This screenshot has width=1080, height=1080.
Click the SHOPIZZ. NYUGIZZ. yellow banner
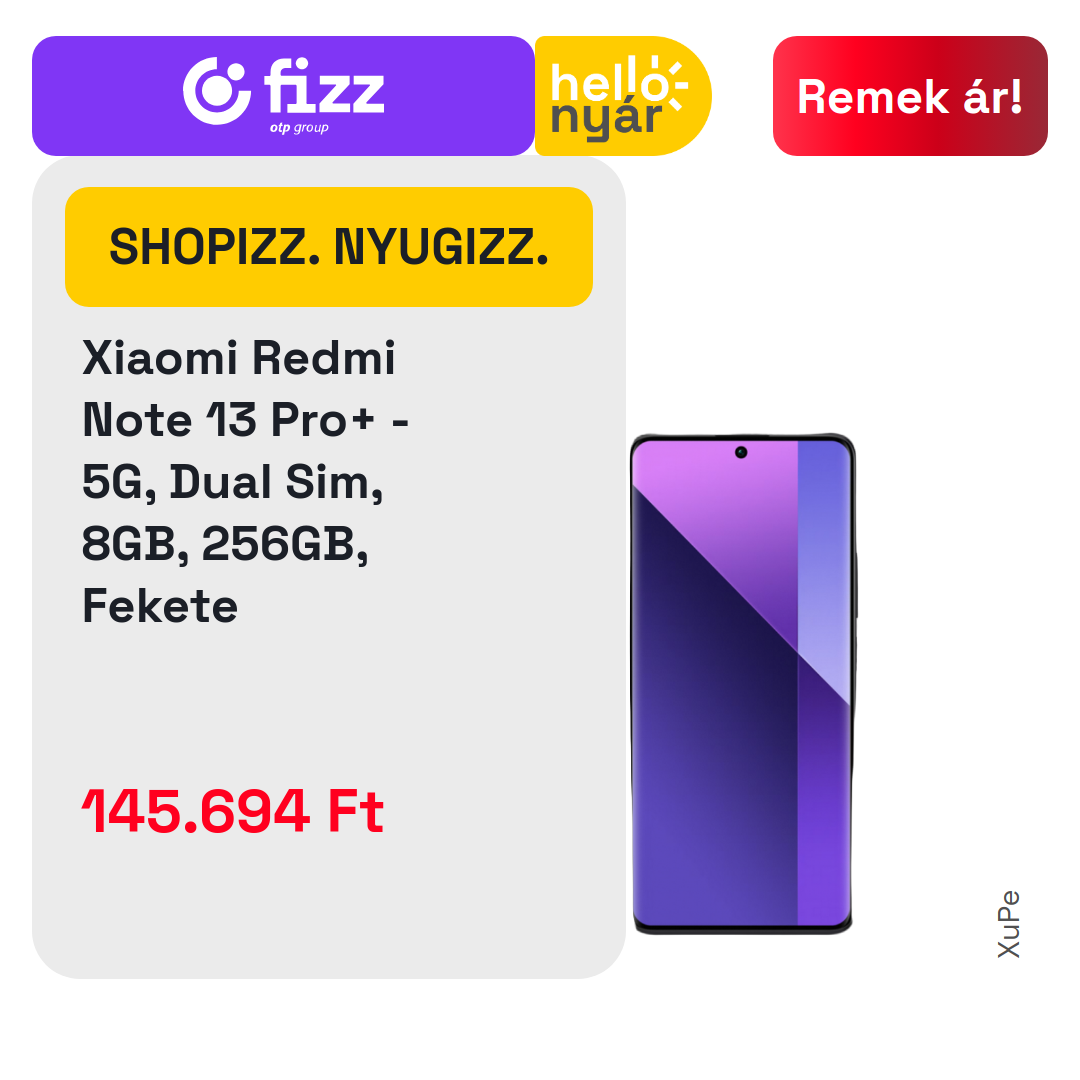click(329, 247)
